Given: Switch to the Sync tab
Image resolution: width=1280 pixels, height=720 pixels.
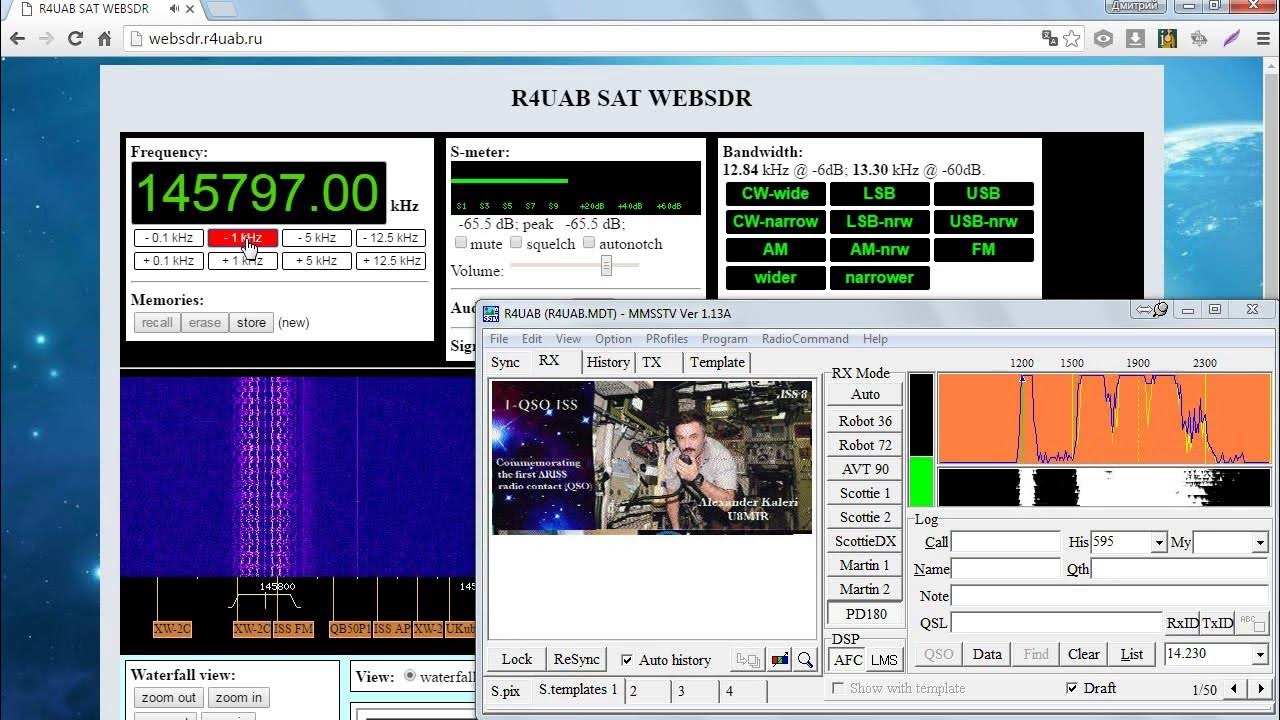Looking at the screenshot, I should coord(506,362).
